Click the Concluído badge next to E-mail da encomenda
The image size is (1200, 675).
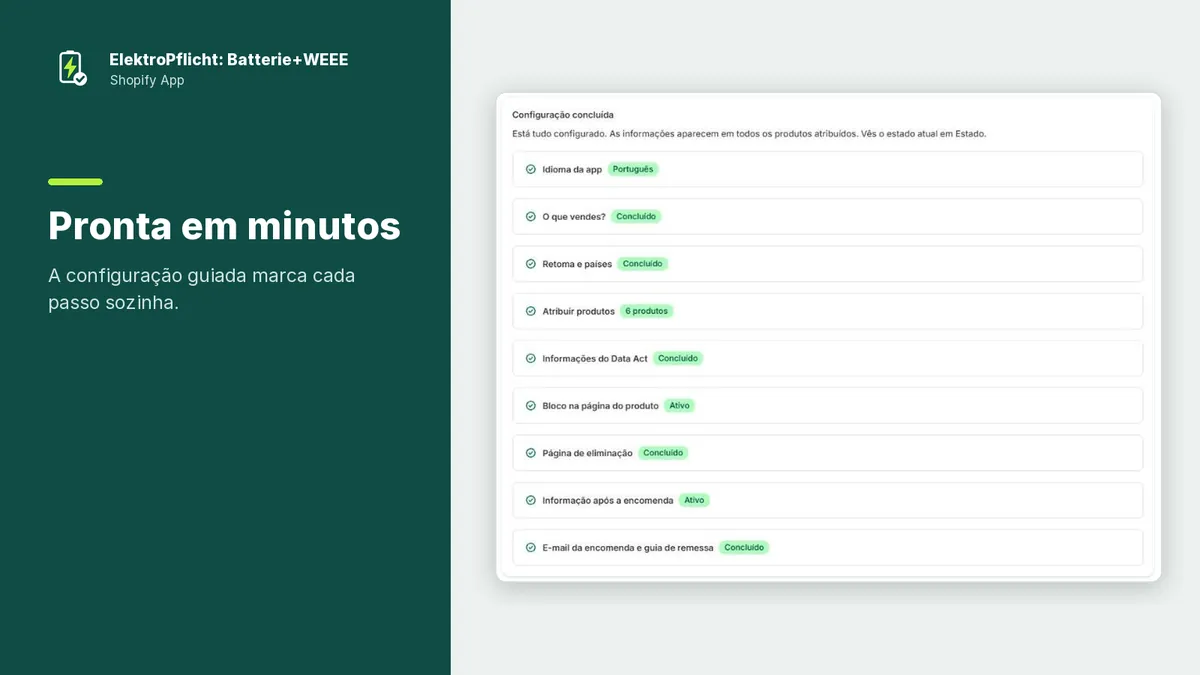click(x=744, y=548)
